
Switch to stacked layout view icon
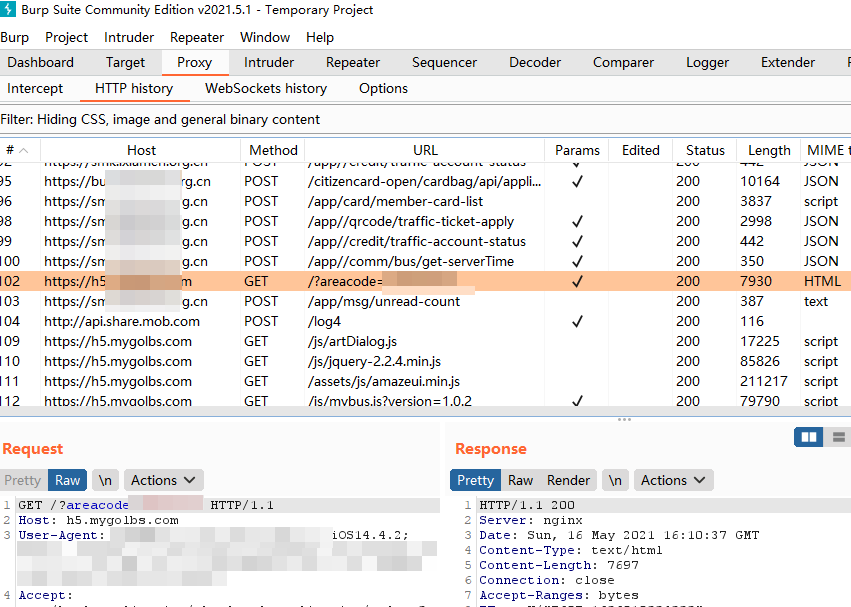point(838,437)
